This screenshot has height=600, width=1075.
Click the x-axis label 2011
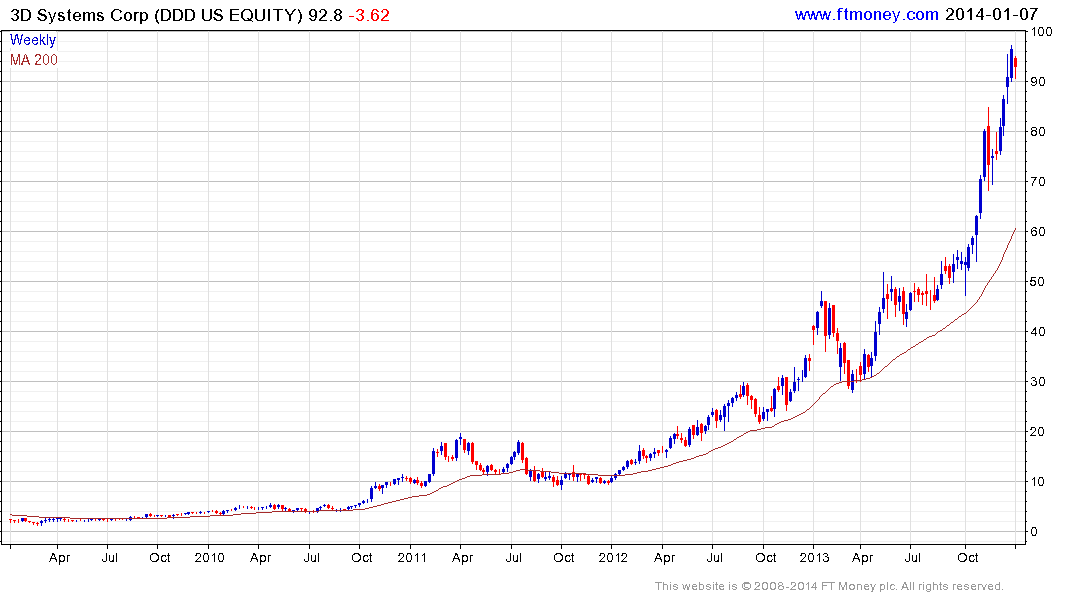coord(412,557)
